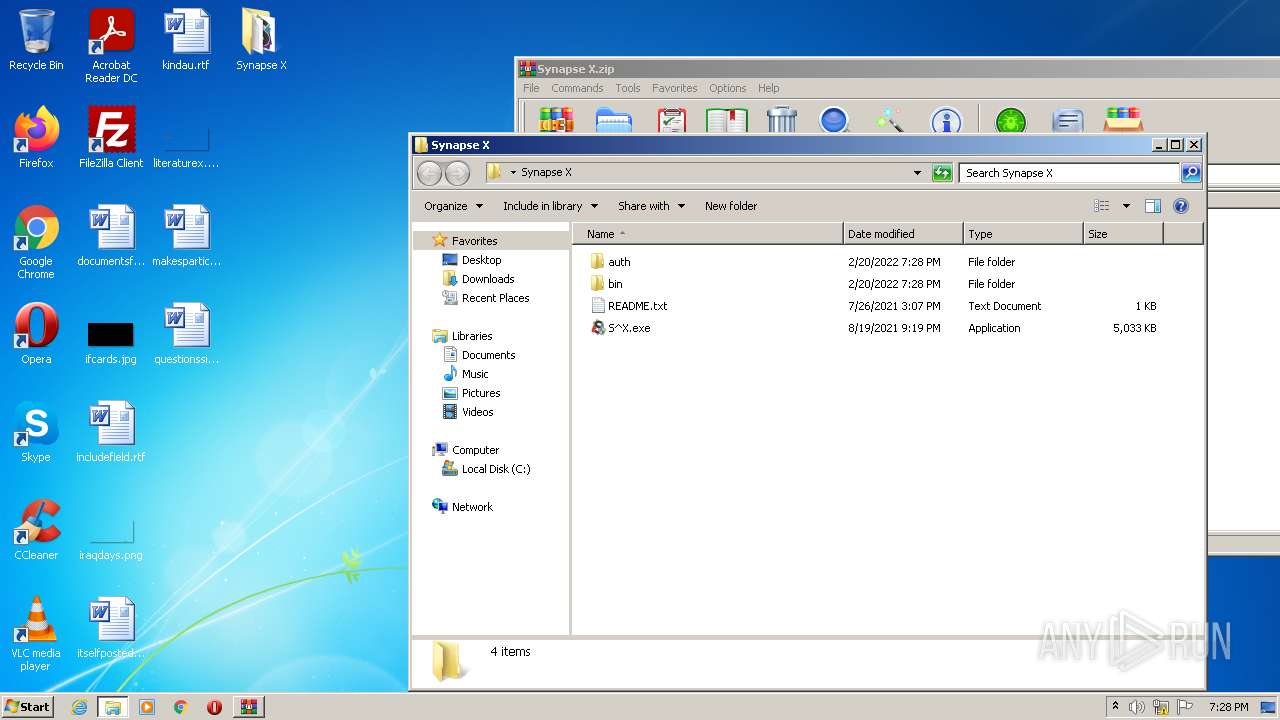
Task: Open kindau.rtf document on desktop
Action: coord(186,40)
